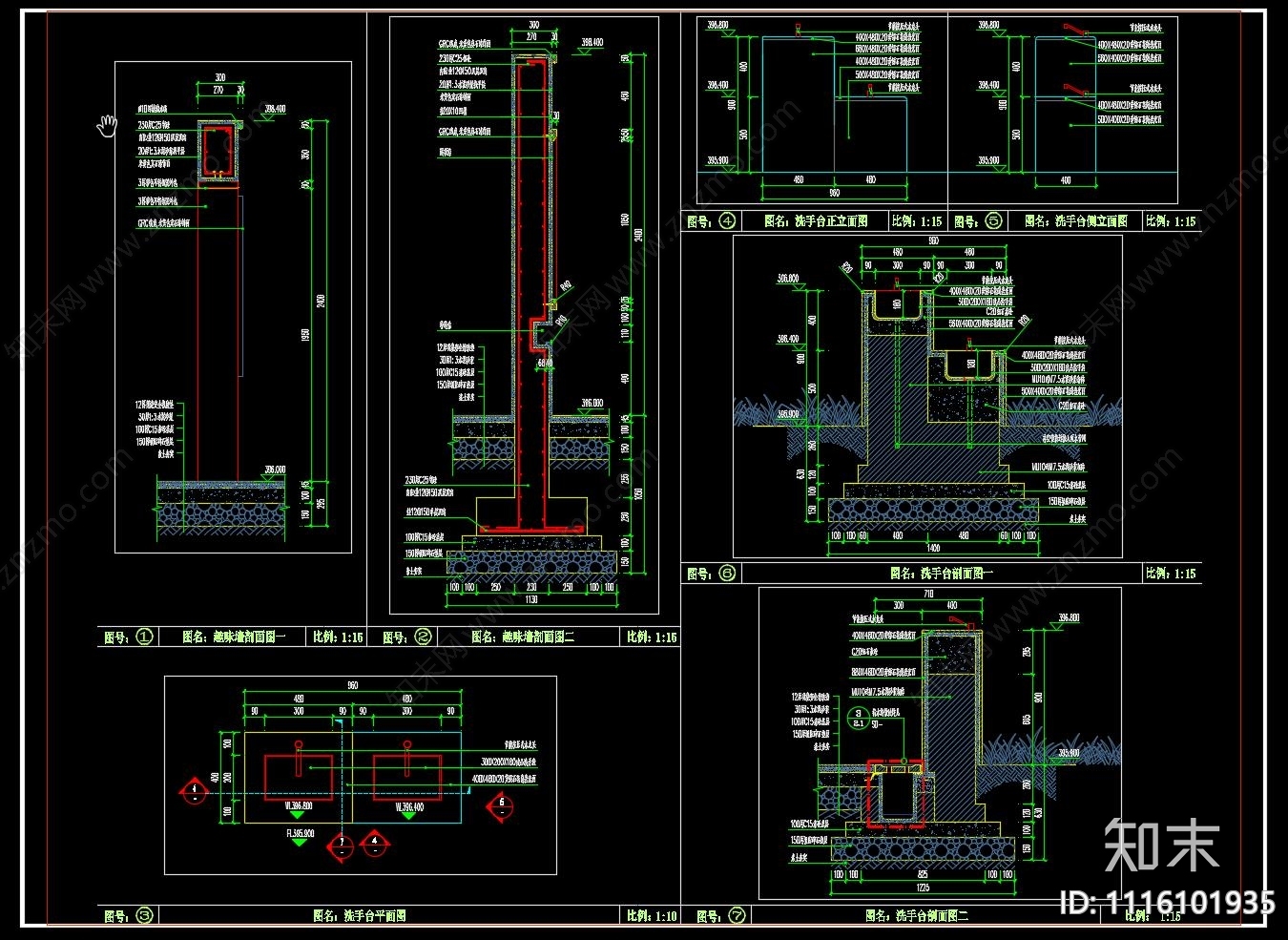Select drawing number circle ③
The image size is (1288, 940).
pyautogui.click(x=144, y=915)
